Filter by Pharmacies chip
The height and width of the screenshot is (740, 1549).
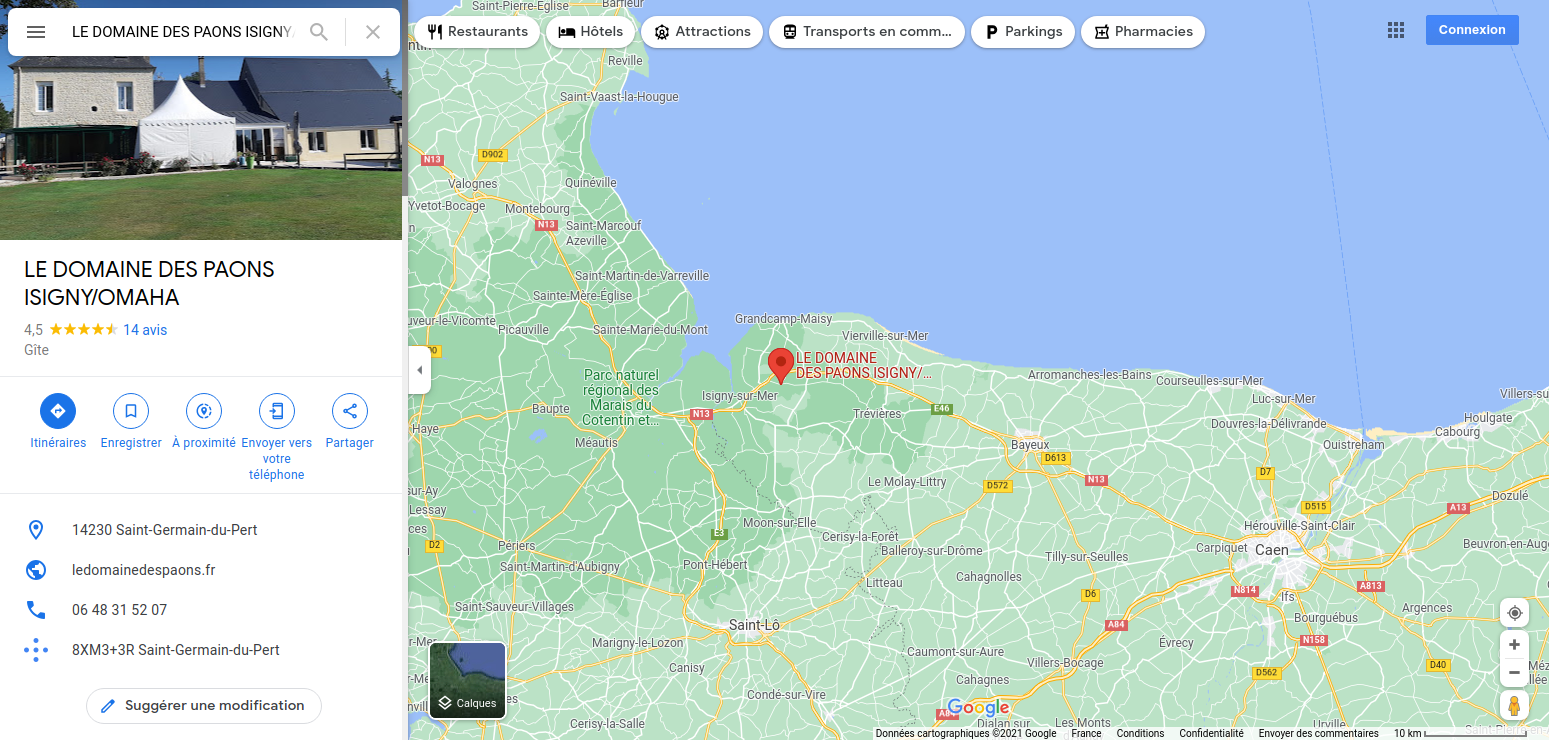1143,32
